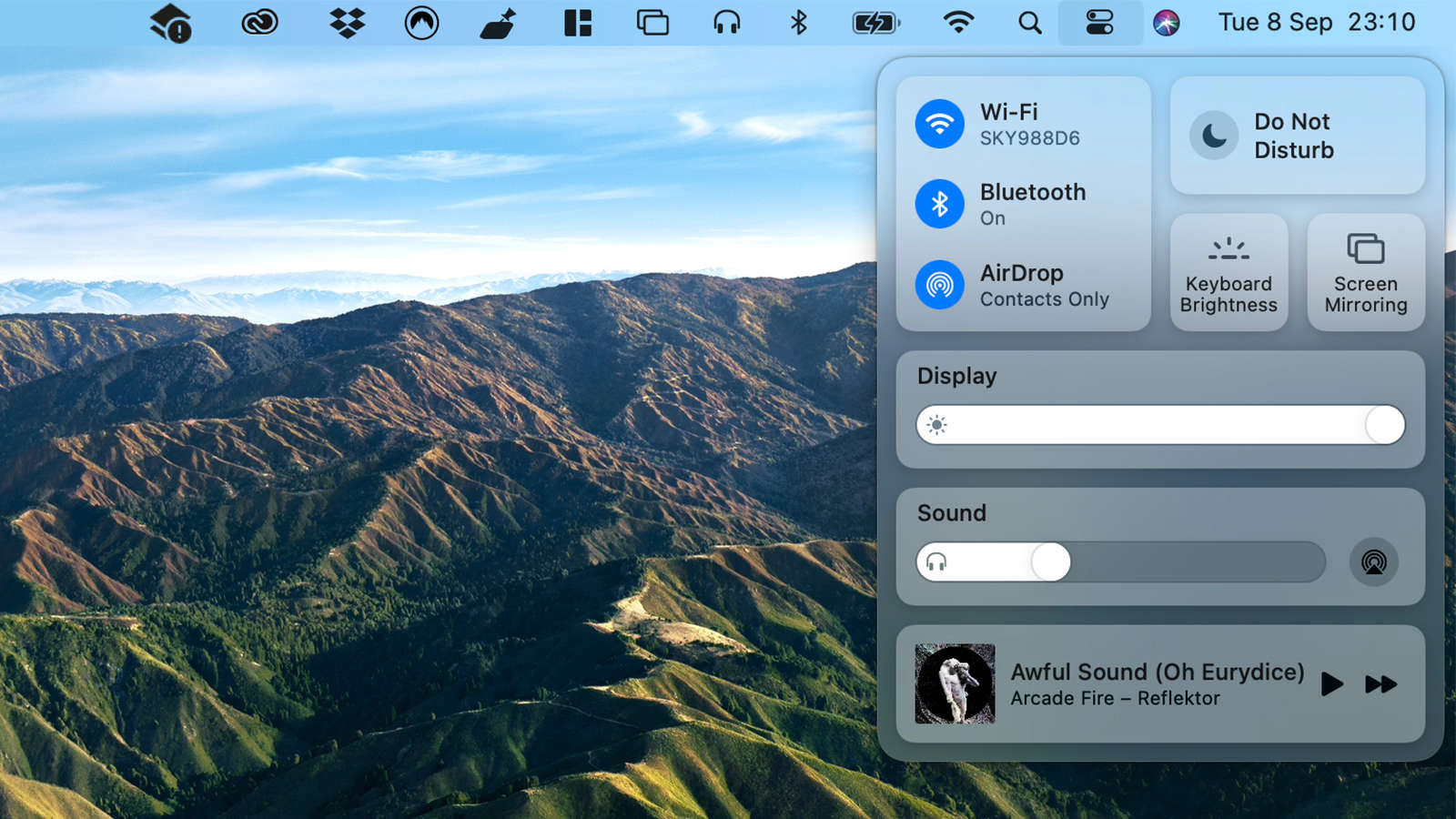Skip to the next track
The width and height of the screenshot is (1456, 819).
(1380, 684)
